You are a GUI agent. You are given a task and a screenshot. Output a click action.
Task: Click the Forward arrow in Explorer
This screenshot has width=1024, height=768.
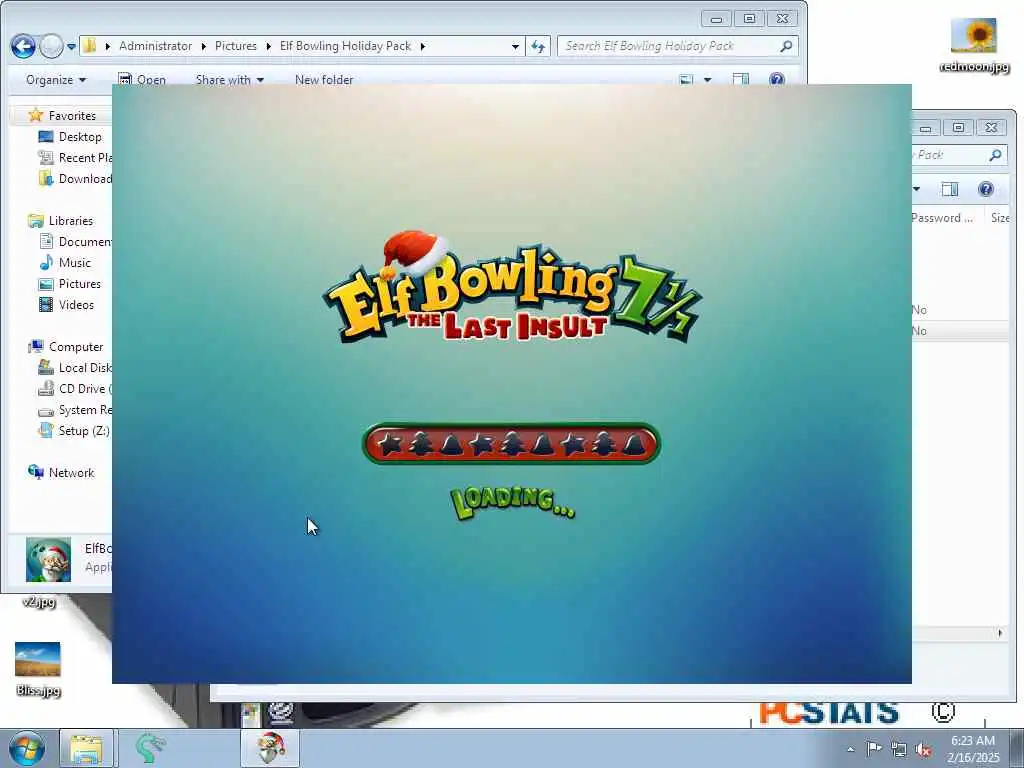tap(52, 46)
